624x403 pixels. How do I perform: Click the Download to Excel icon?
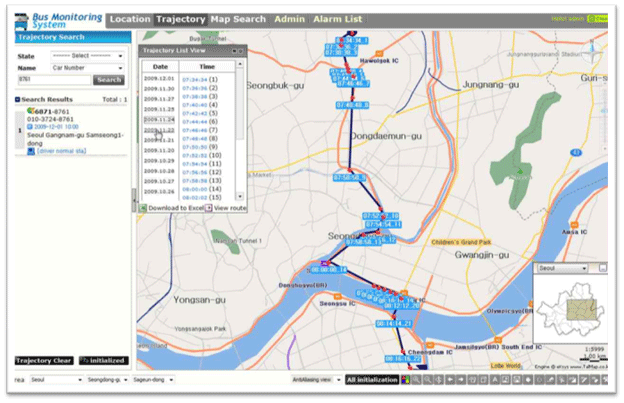click(x=142, y=207)
